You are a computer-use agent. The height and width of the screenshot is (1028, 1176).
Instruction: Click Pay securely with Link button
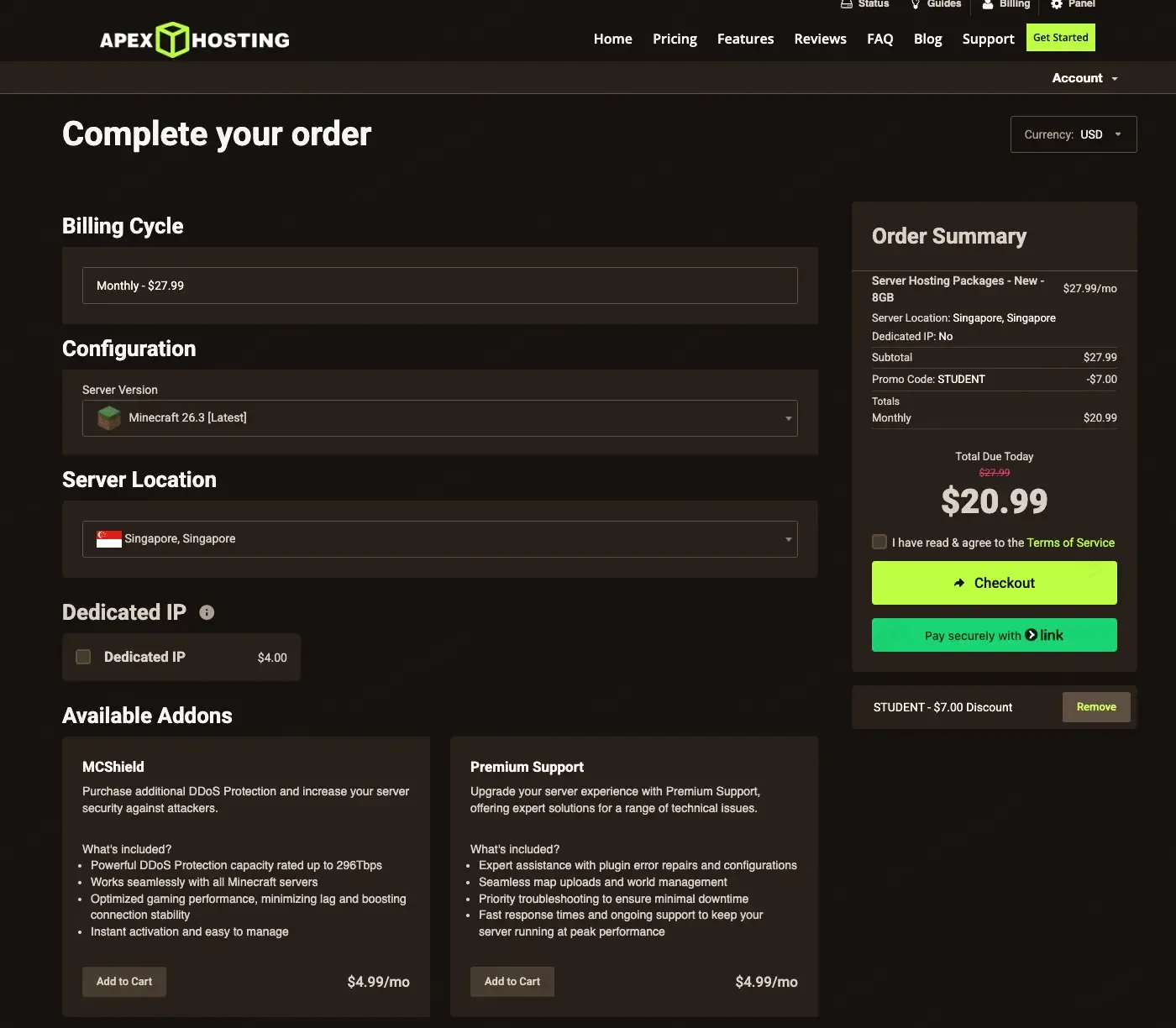click(x=995, y=635)
